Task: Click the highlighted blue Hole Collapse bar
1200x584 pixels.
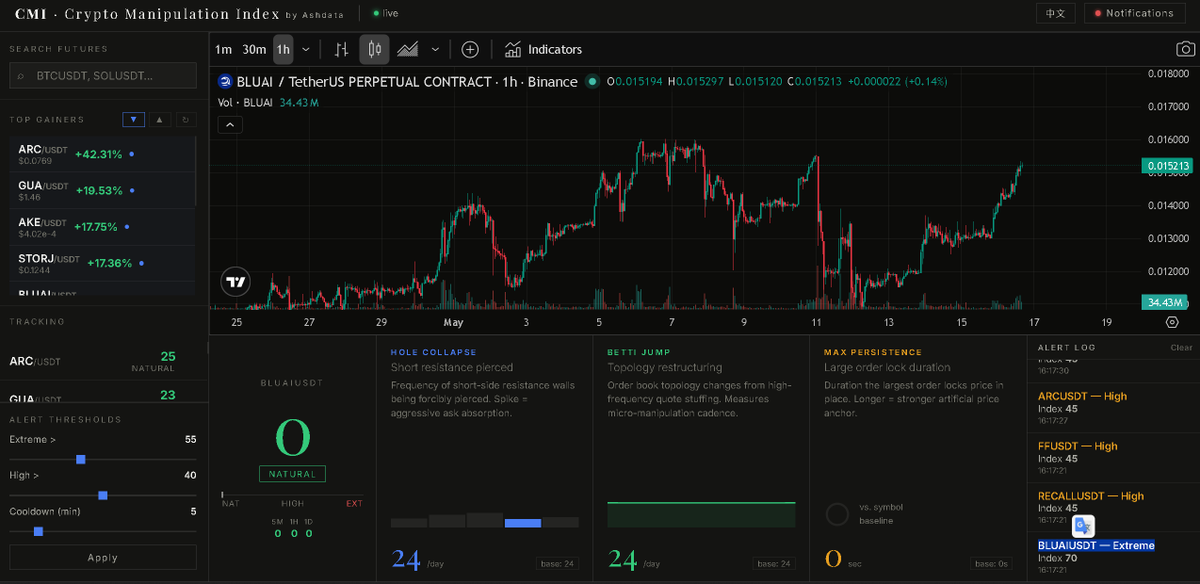Action: [523, 523]
